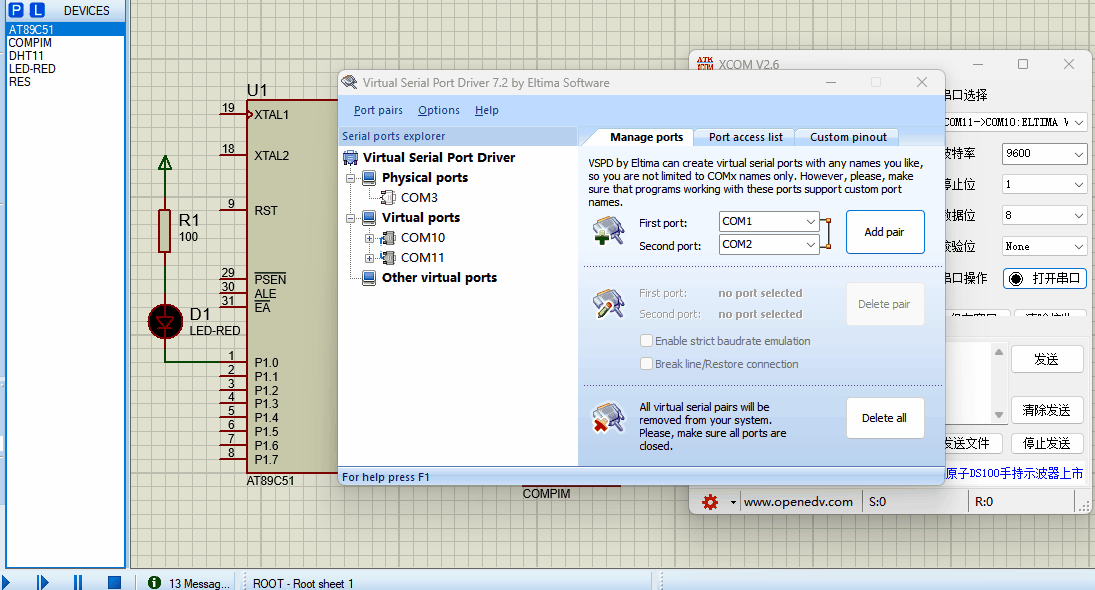Image resolution: width=1095 pixels, height=590 pixels.
Task: Click XCOM 发送文件 send file button
Action: coord(971,443)
